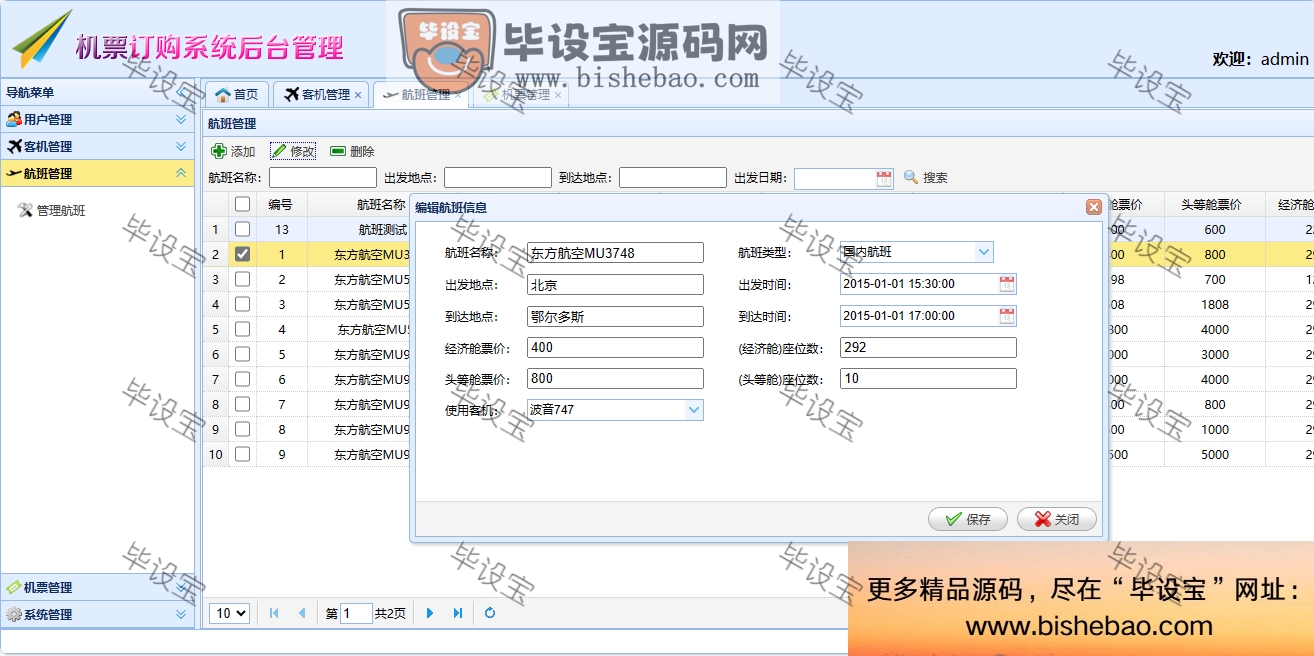Go to the first page of results
Viewport: 1314px width, 656px height.
coord(274,613)
